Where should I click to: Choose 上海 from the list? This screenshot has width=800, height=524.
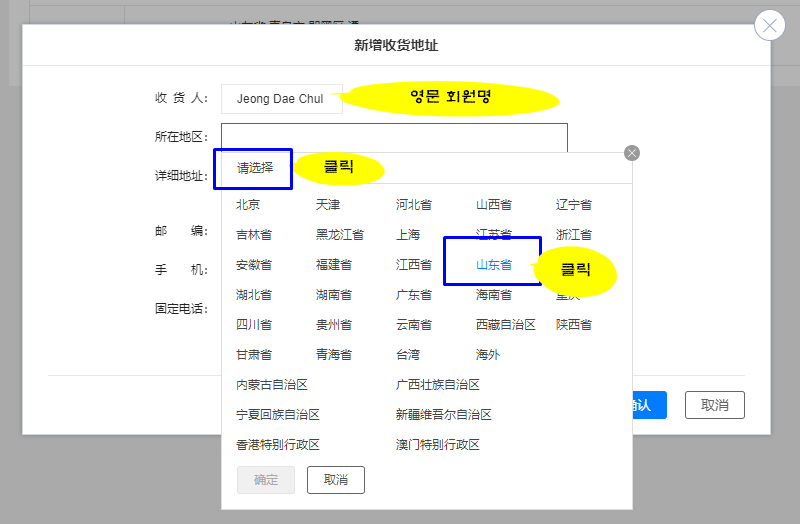(x=408, y=235)
